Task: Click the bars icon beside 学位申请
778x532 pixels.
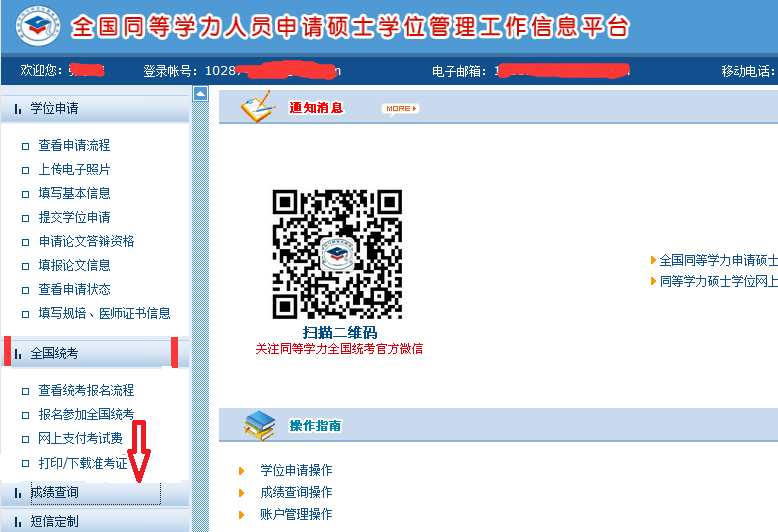Action: coord(18,109)
